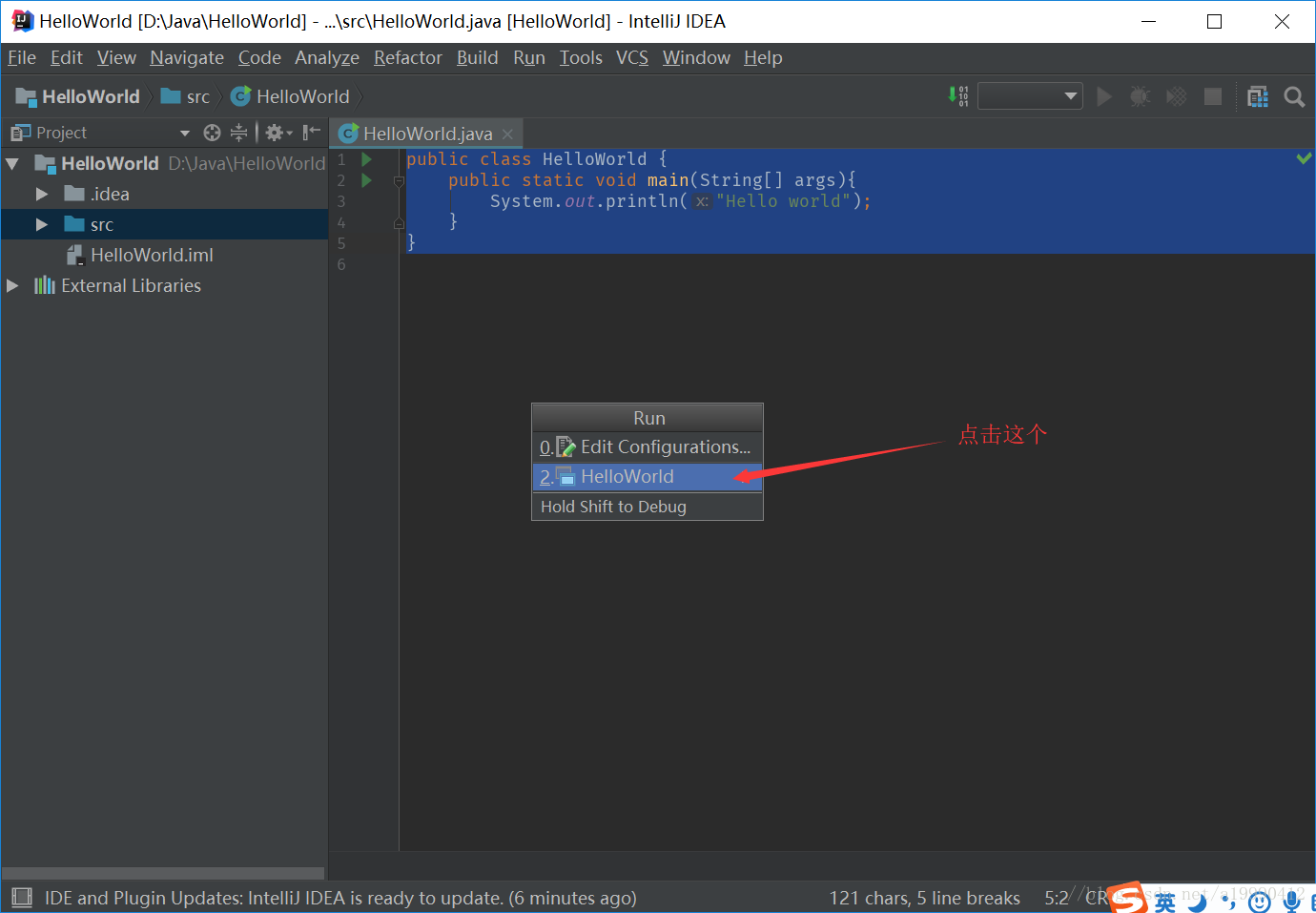
Task: Open the Edit menu
Action: pos(67,58)
